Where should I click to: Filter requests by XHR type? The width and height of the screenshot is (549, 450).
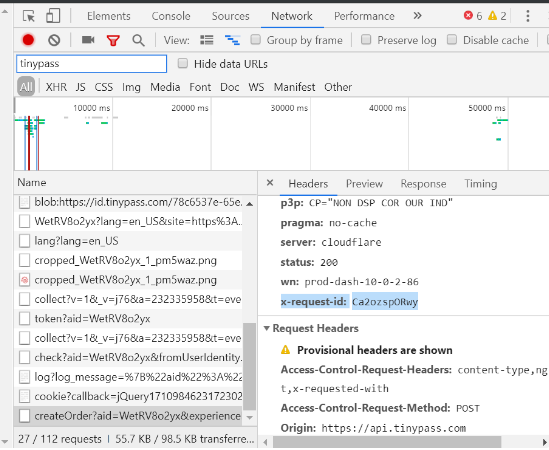(56, 87)
